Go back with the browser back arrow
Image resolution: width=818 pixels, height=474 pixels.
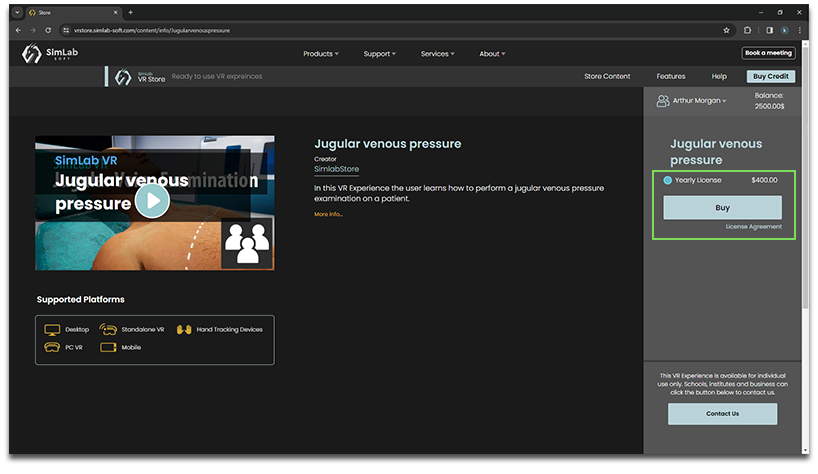(18, 30)
